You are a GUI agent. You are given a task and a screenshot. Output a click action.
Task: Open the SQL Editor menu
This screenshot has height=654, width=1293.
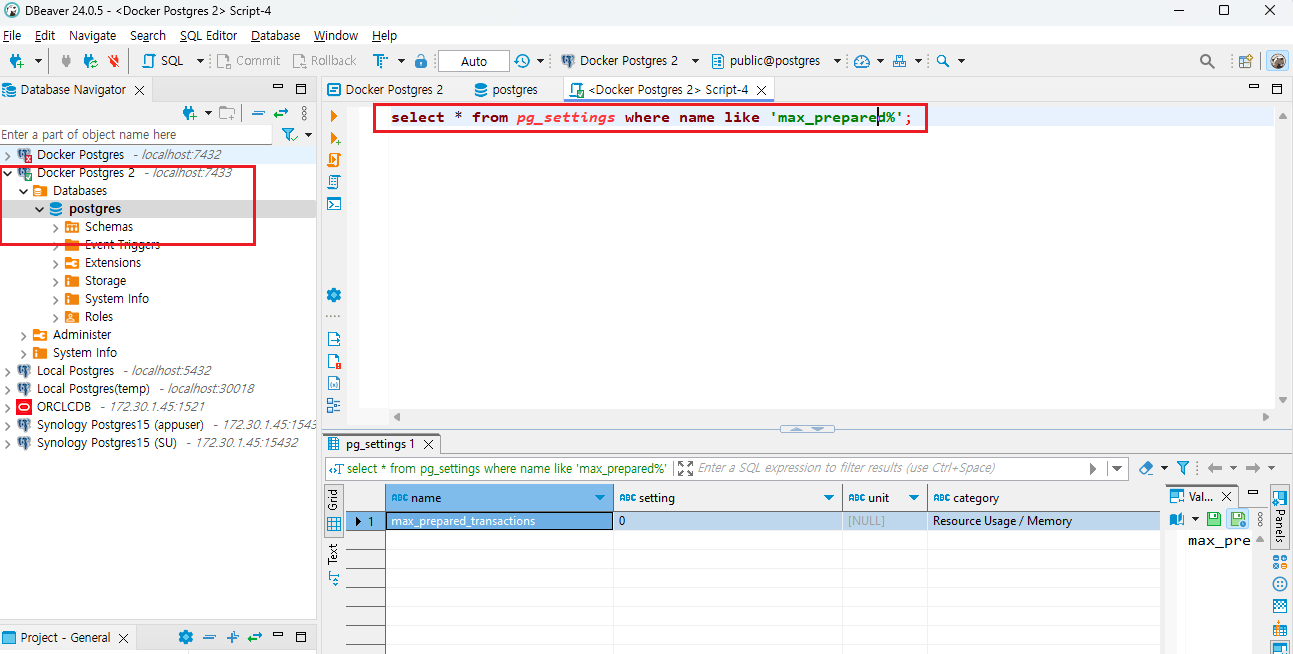pos(208,35)
